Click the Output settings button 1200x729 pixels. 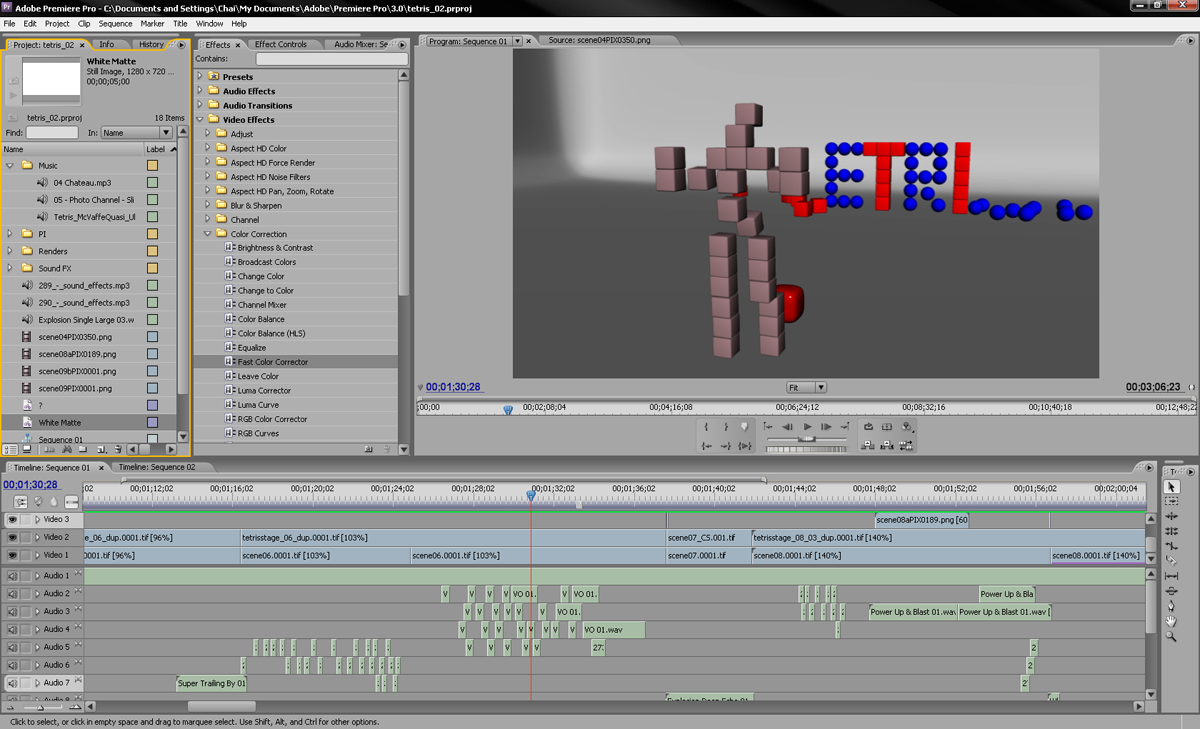click(x=906, y=427)
